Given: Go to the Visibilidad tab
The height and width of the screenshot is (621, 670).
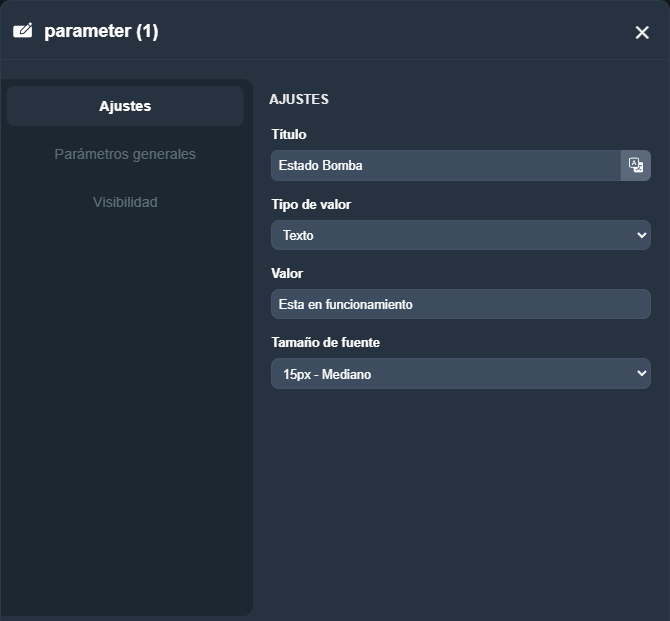Looking at the screenshot, I should click(125, 202).
